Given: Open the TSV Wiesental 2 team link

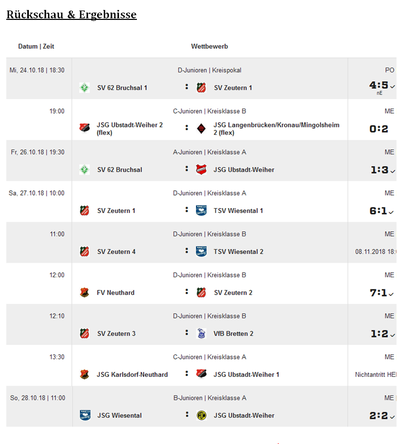Looking at the screenshot, I should [238, 252].
